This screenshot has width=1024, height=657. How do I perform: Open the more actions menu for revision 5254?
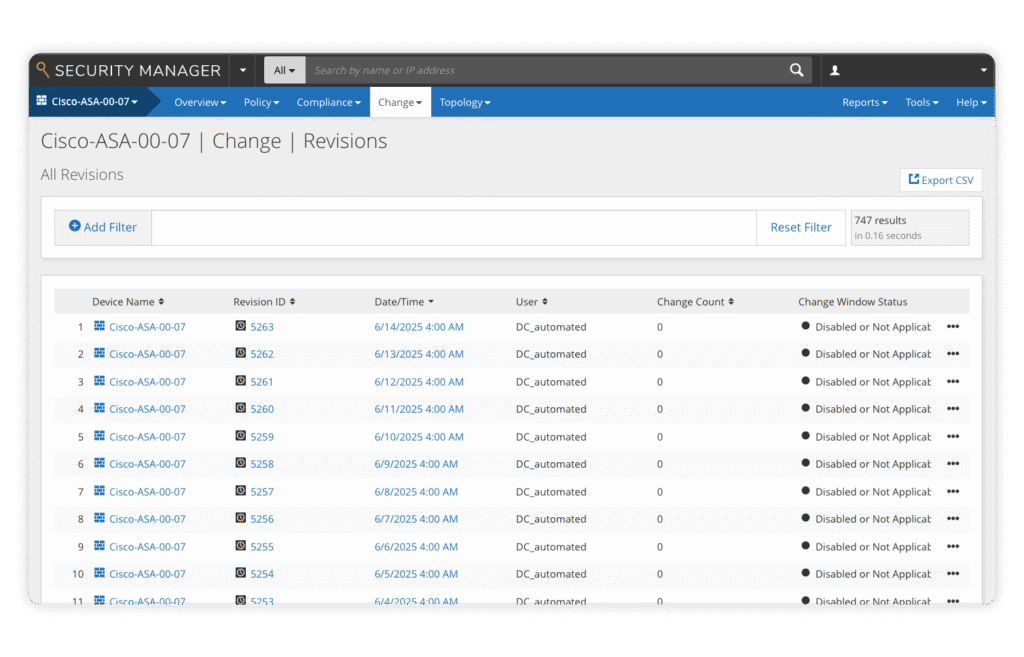coord(953,574)
